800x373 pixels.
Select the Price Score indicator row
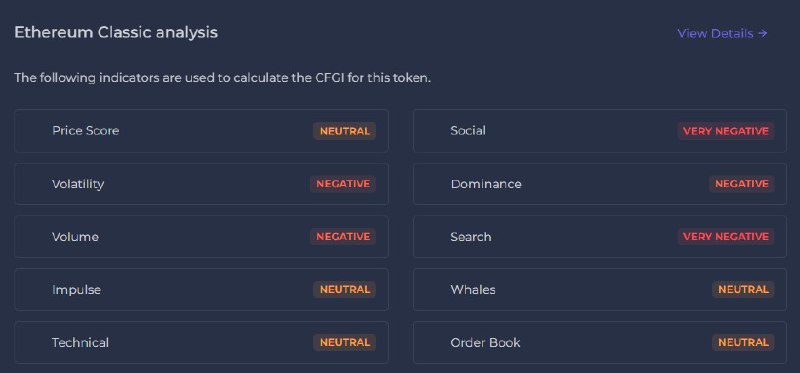click(x=202, y=131)
